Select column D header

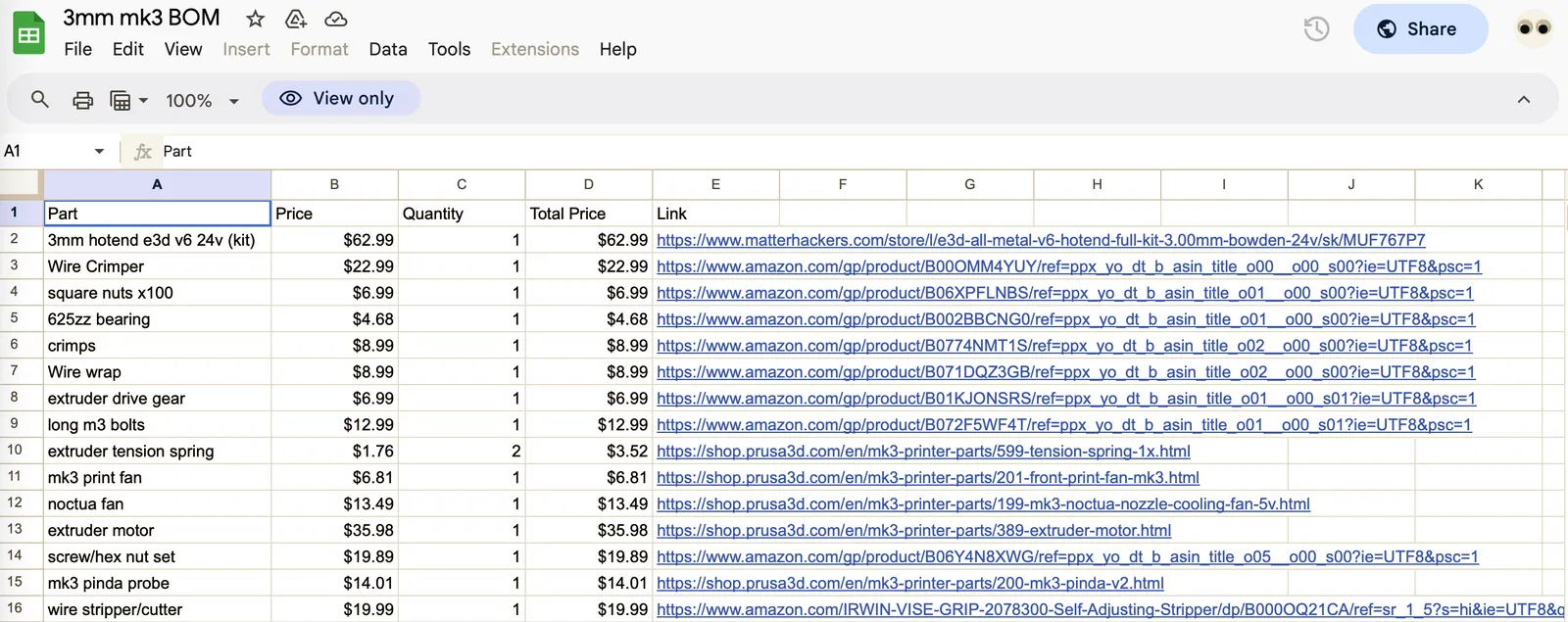point(588,184)
